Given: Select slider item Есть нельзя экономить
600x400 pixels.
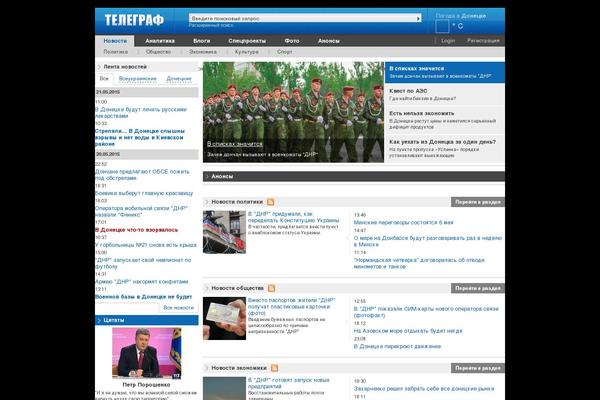Looking at the screenshot, I should click(445, 120).
